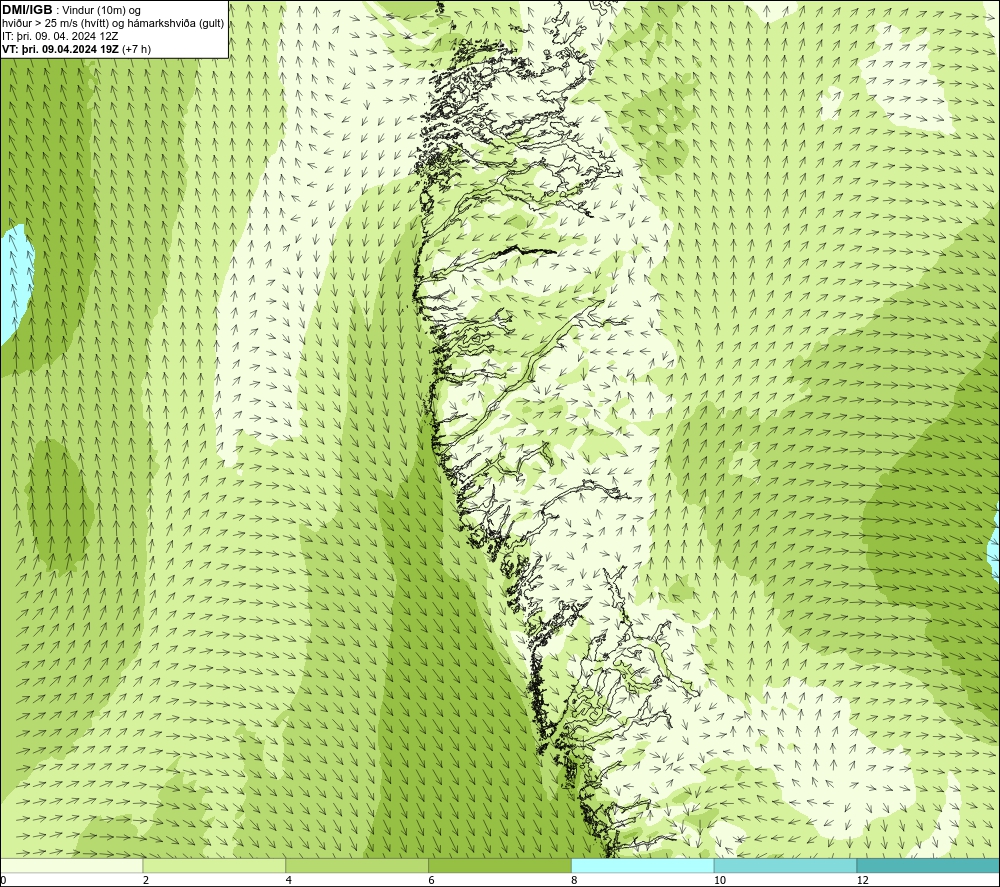1000x887 pixels.
Task: Click the 0–2 m/s palest color swatch
Action: (x=71, y=865)
